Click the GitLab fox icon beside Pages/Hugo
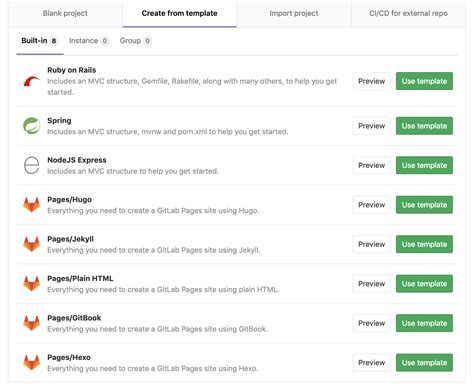474x391 pixels. pyautogui.click(x=31, y=205)
